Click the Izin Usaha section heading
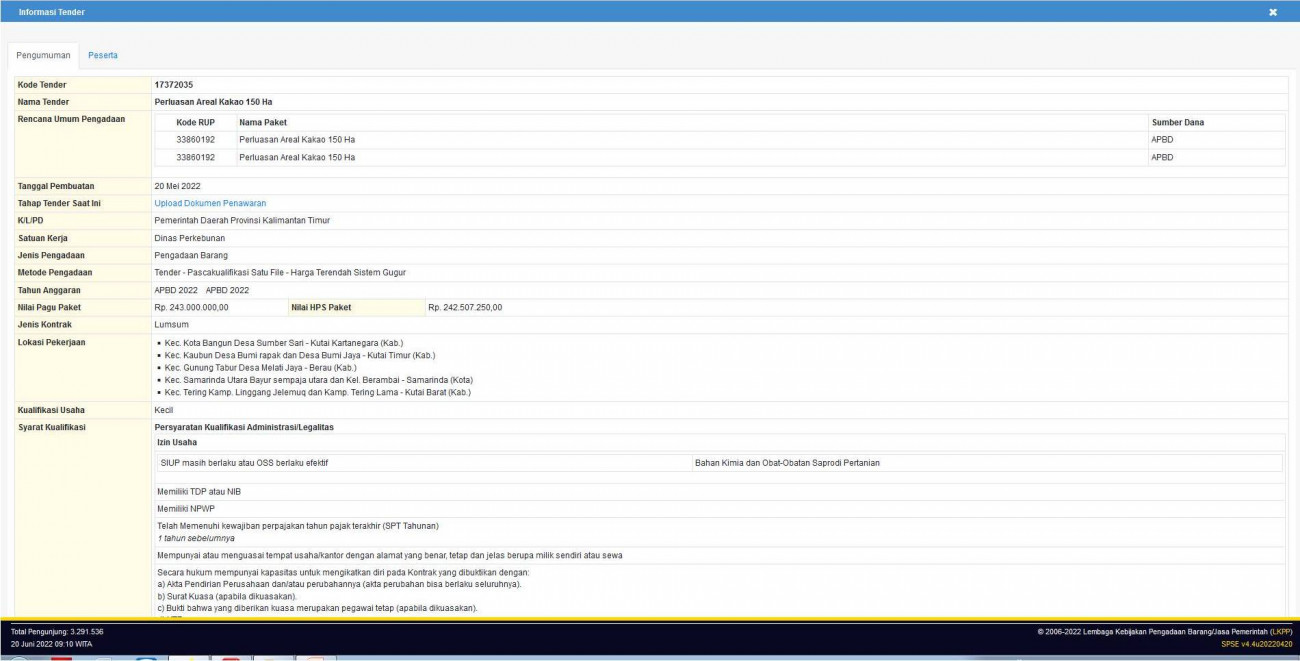 coord(175,442)
